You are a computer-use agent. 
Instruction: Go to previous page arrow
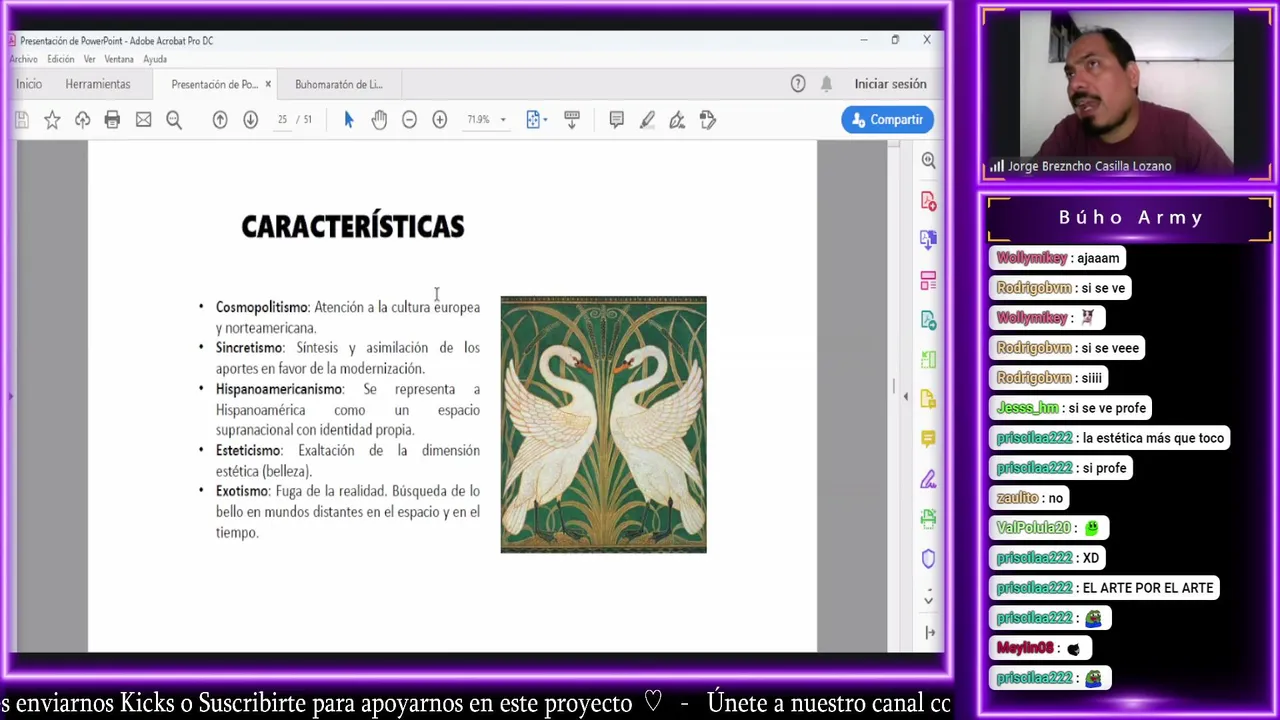[220, 120]
